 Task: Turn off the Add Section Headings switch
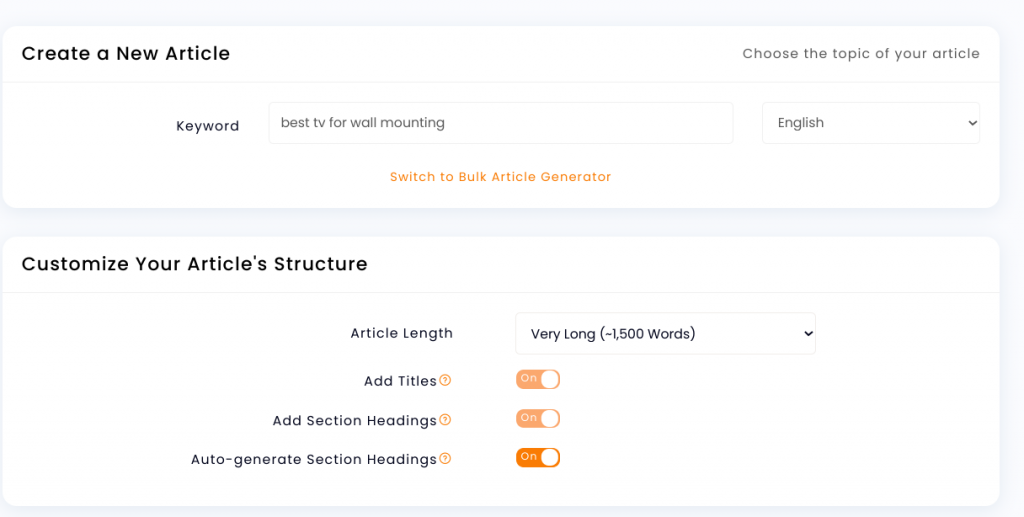tap(538, 418)
